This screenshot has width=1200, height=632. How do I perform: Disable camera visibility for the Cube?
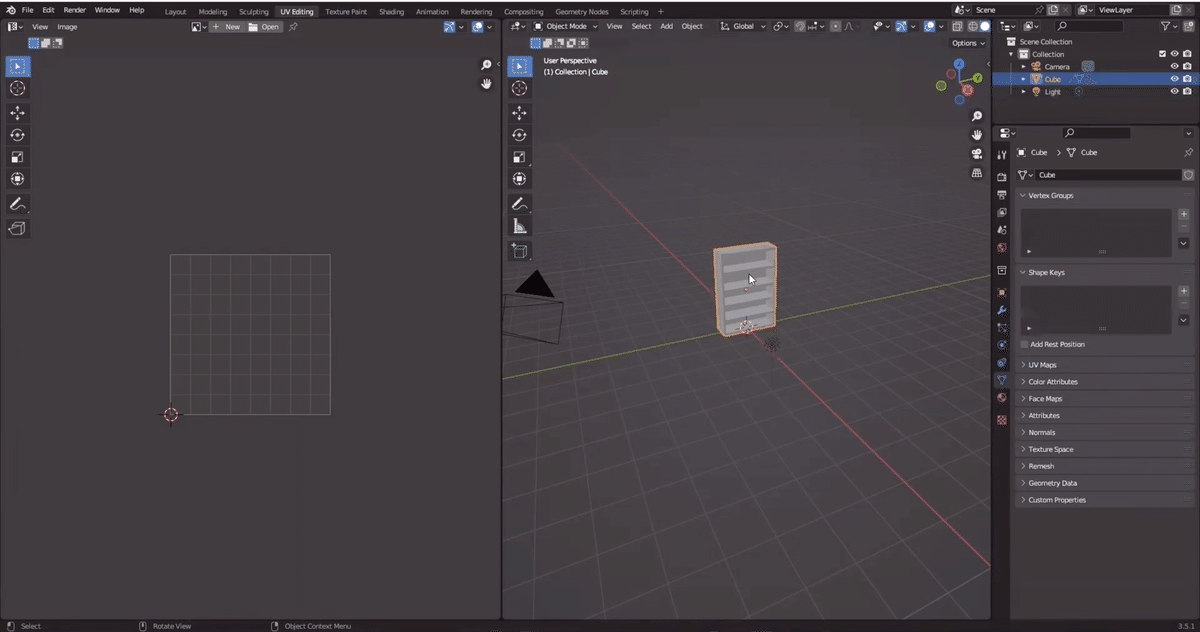tap(1187, 78)
